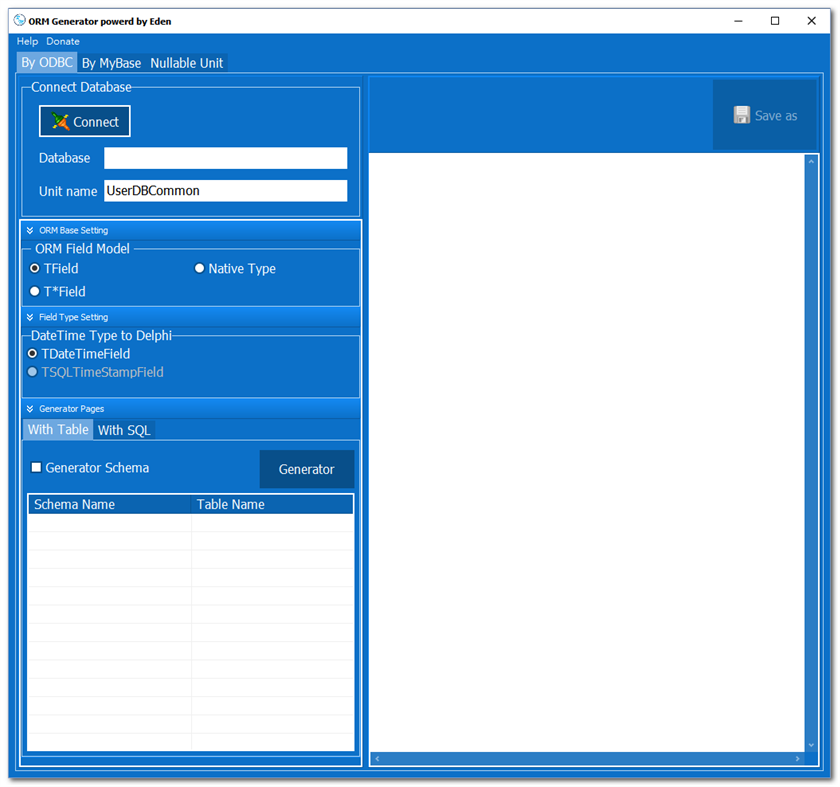Minimize the ORM Generator window

tap(738, 21)
